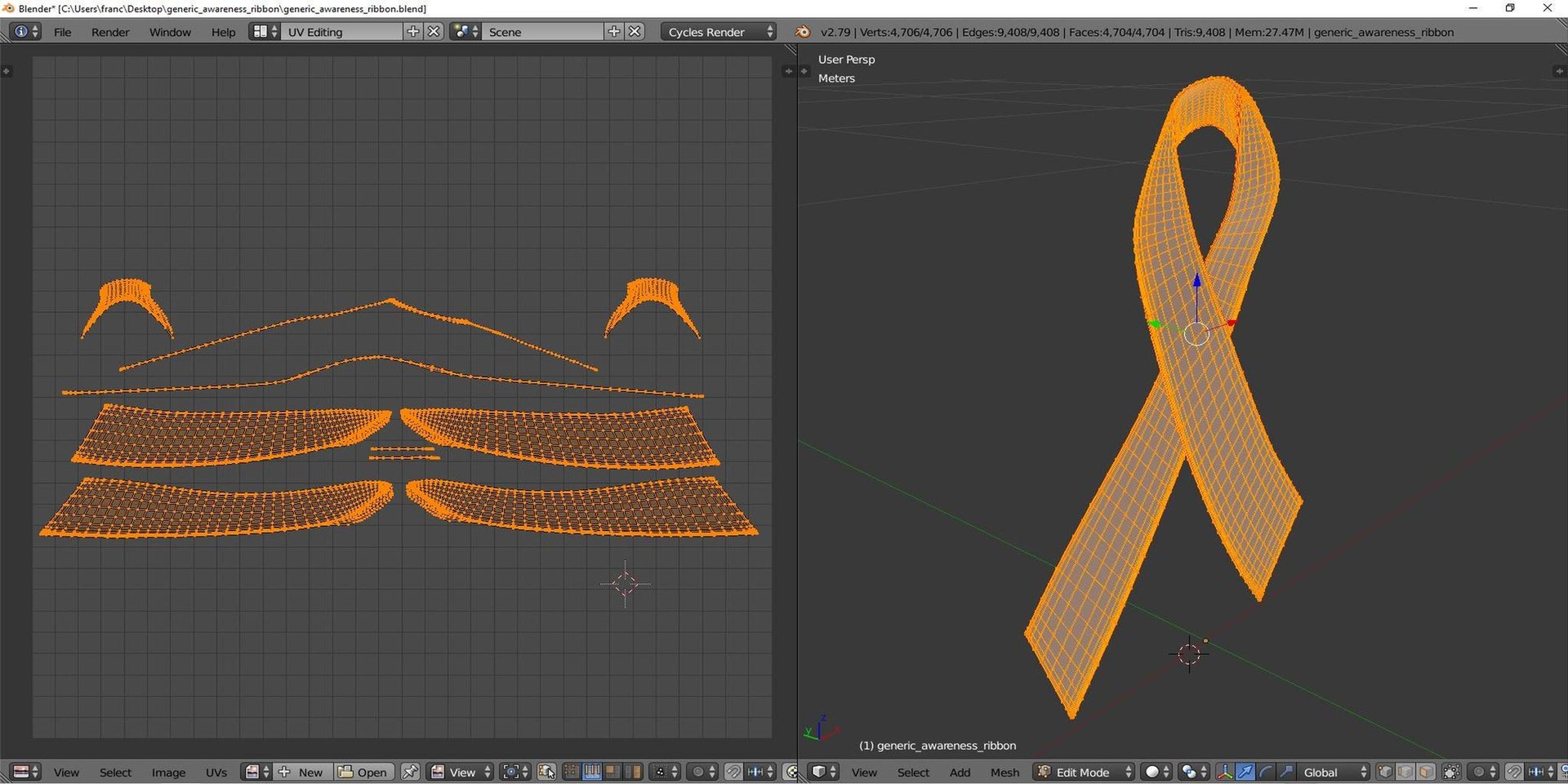1568x784 pixels.
Task: Open the Image menu in UV editor
Action: [x=168, y=772]
